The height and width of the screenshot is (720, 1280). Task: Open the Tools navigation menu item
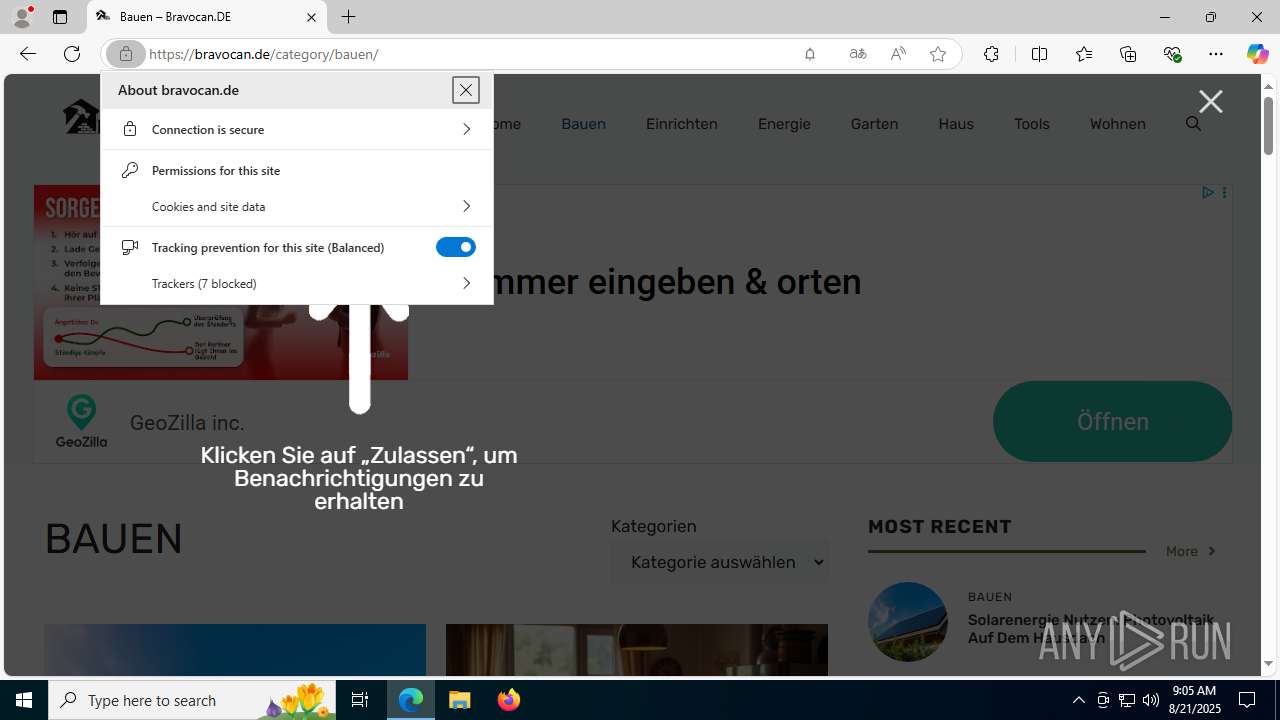1032,124
